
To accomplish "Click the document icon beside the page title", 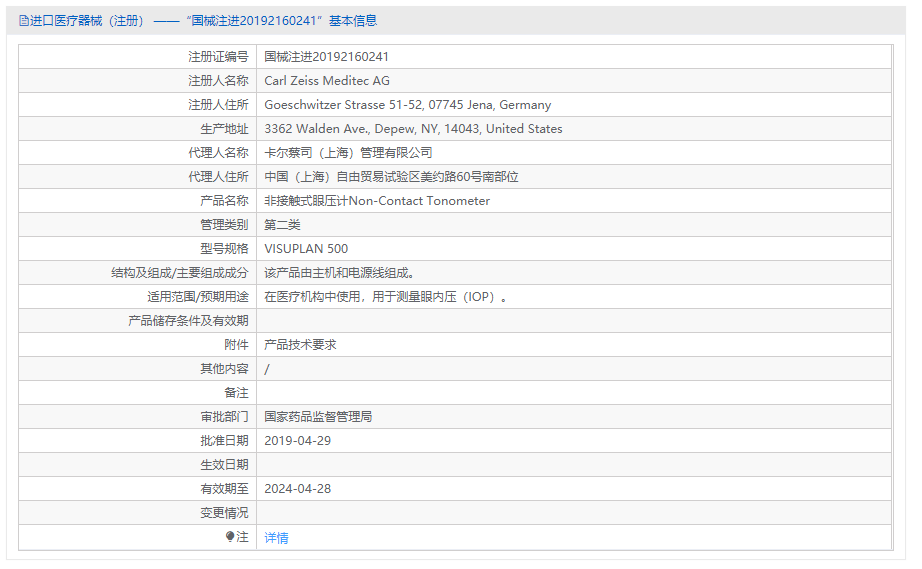I will (23, 21).
